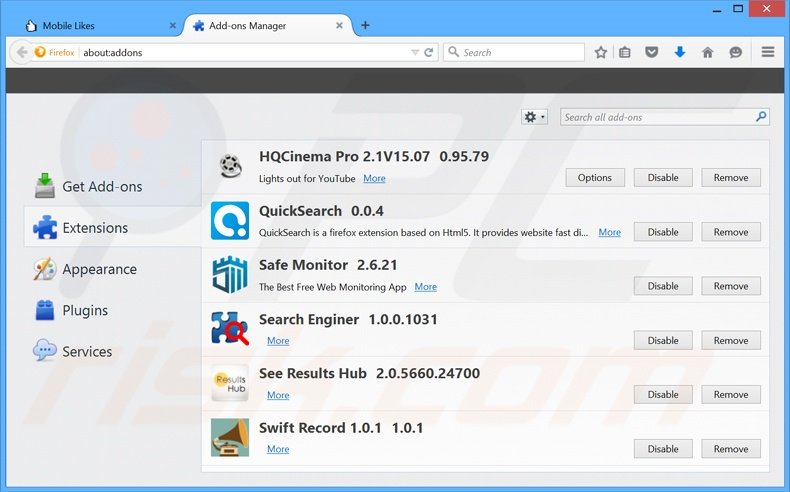Click 'Lights out for YouTube' description
This screenshot has height=492, width=790.
tap(307, 178)
